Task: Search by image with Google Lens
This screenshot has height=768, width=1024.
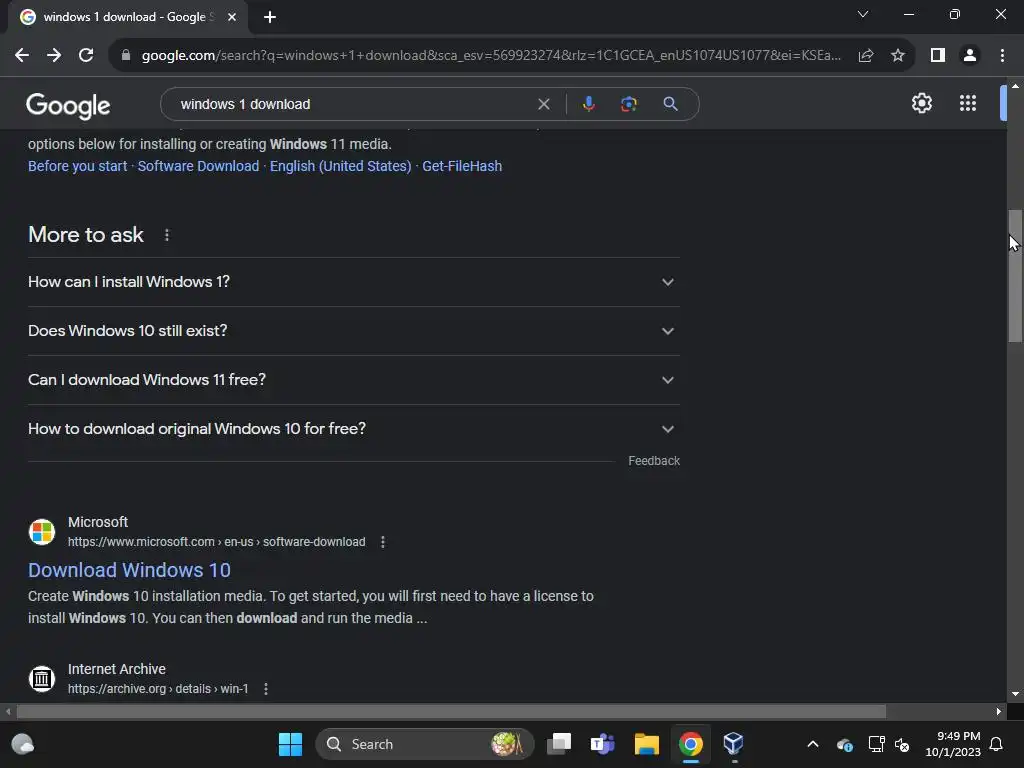Action: tap(629, 104)
